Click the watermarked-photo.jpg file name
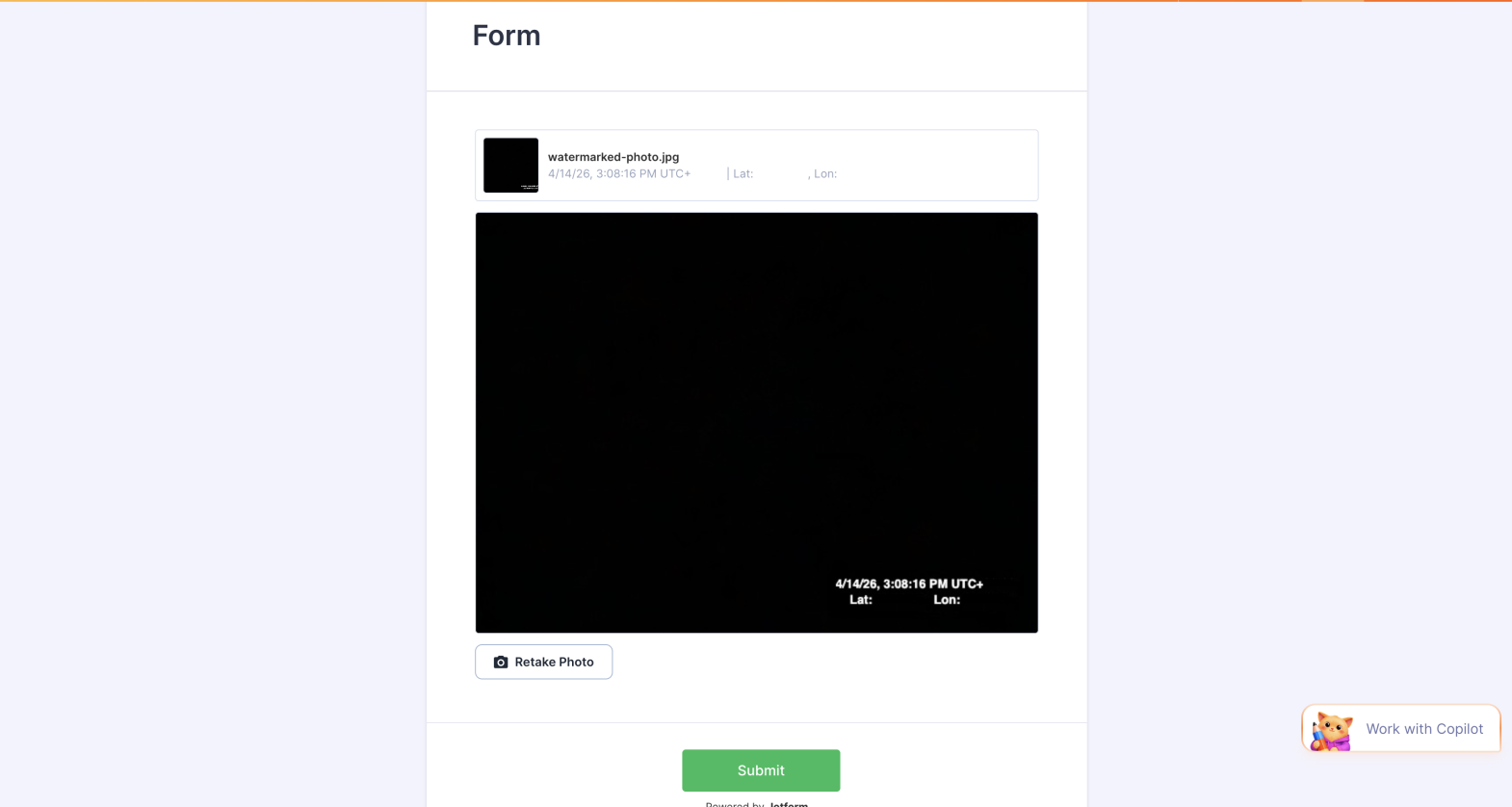1512x807 pixels. click(613, 157)
